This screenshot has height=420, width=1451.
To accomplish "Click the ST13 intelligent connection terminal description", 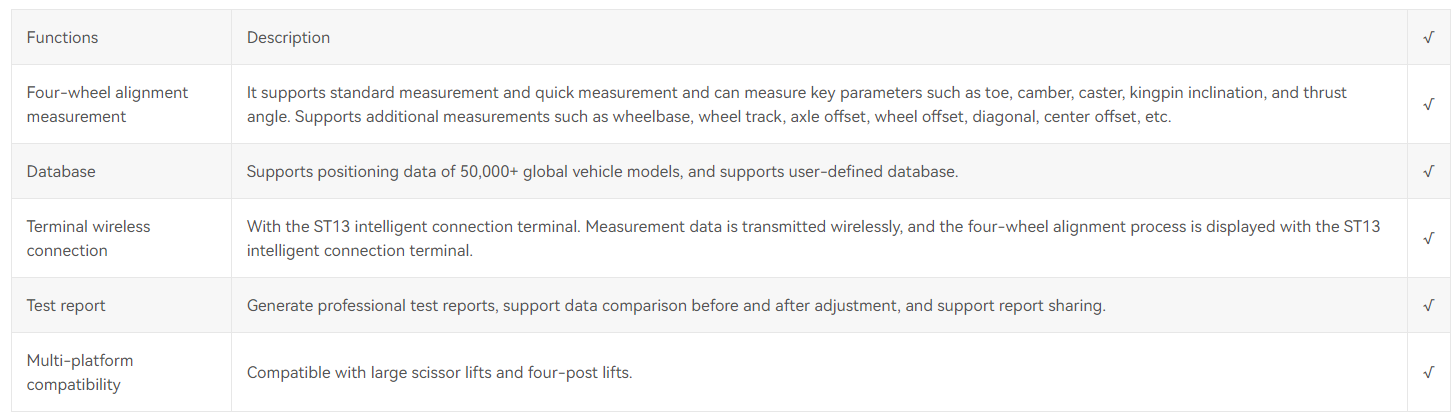I will point(813,238).
